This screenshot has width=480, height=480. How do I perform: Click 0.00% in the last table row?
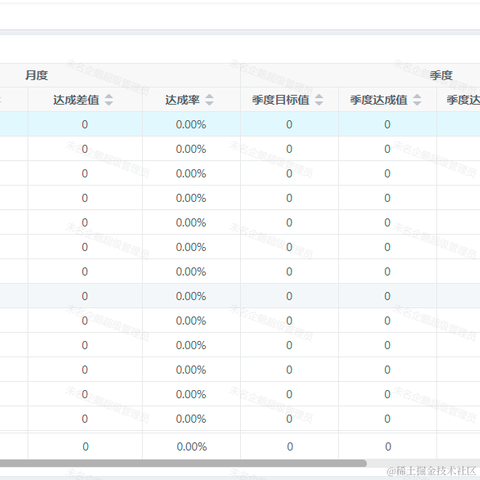coord(192,446)
